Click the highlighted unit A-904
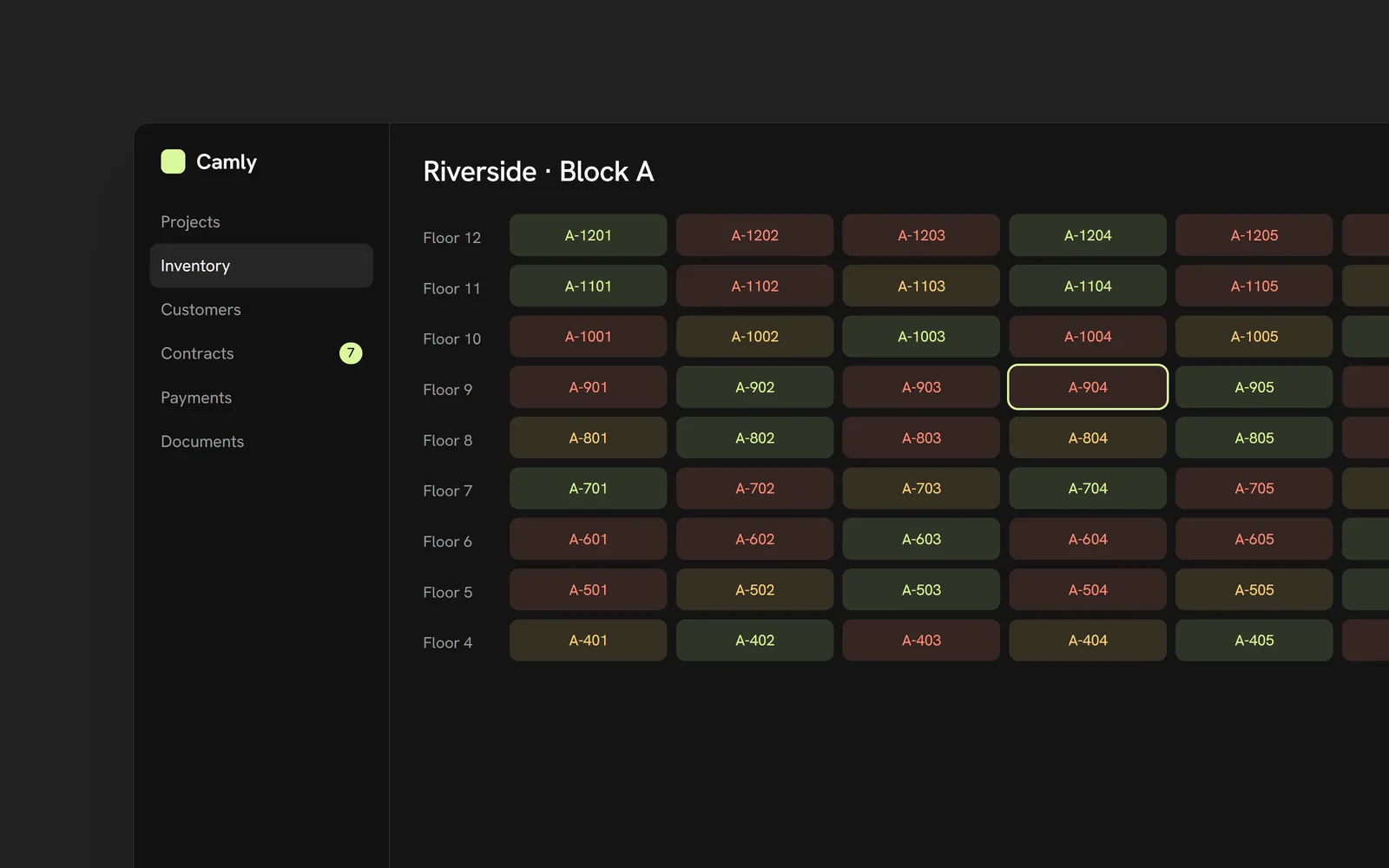Image resolution: width=1389 pixels, height=868 pixels. pyautogui.click(x=1088, y=387)
